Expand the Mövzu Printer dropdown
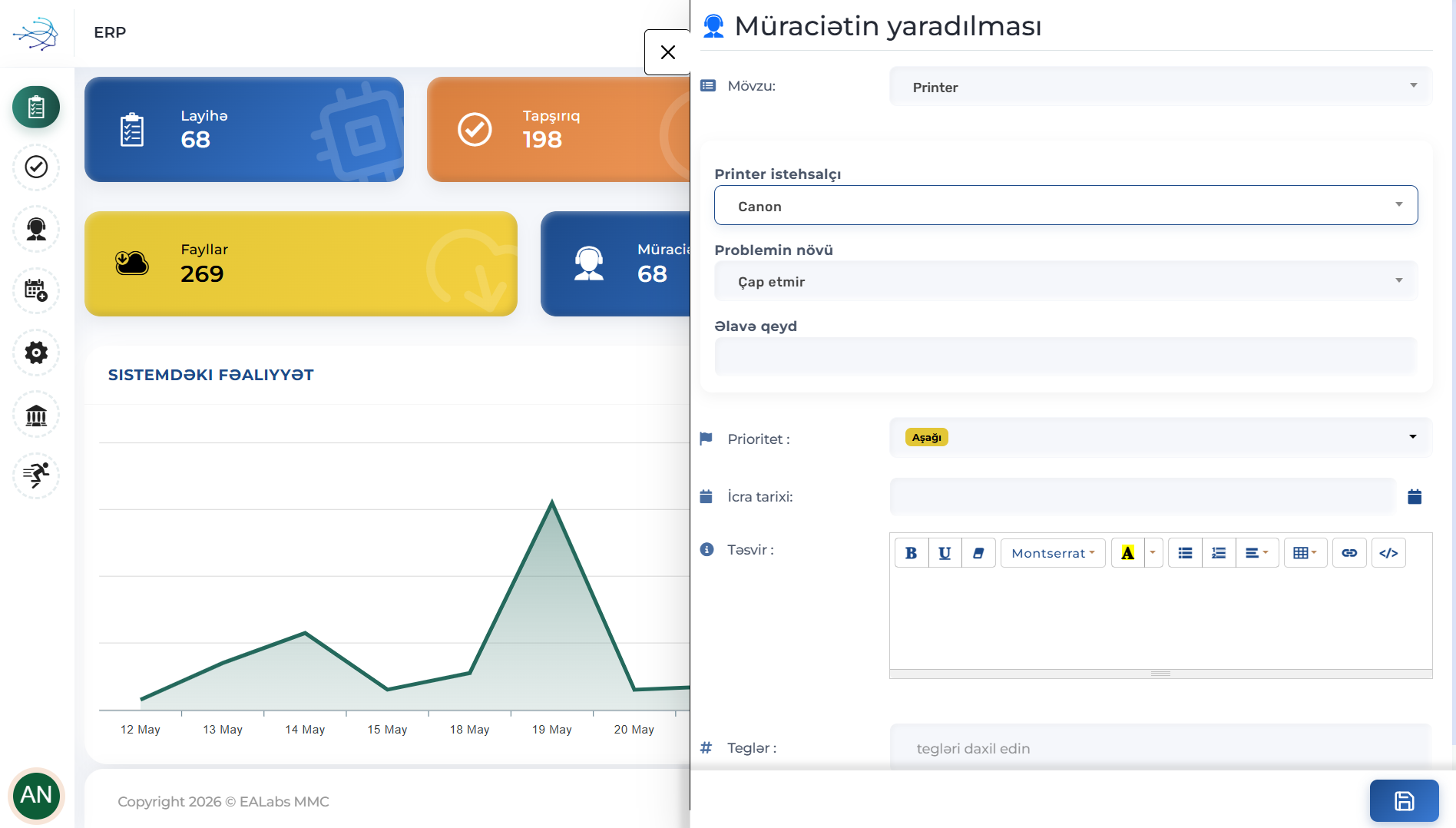Image resolution: width=1456 pixels, height=828 pixels. [1160, 87]
